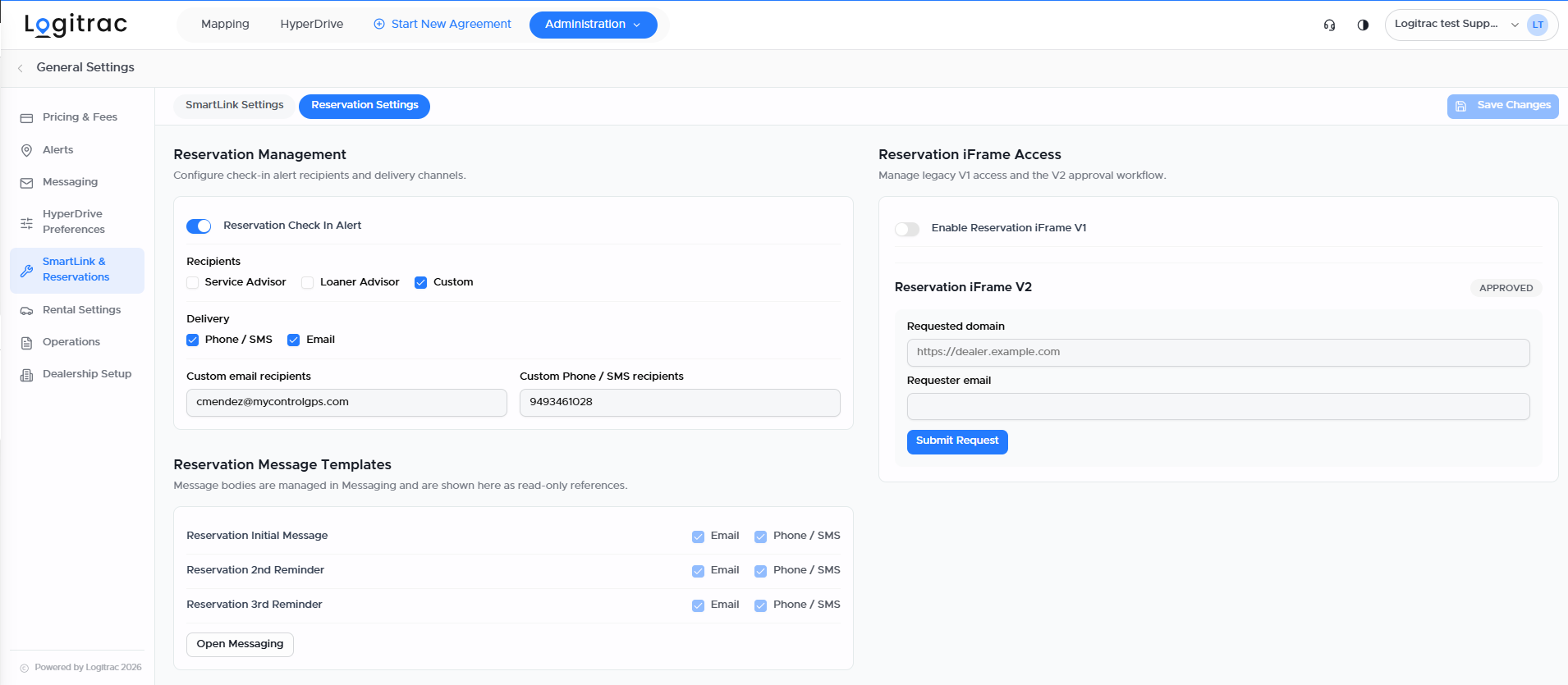Click Start New Agreement link
The height and width of the screenshot is (685, 1568).
tap(442, 25)
